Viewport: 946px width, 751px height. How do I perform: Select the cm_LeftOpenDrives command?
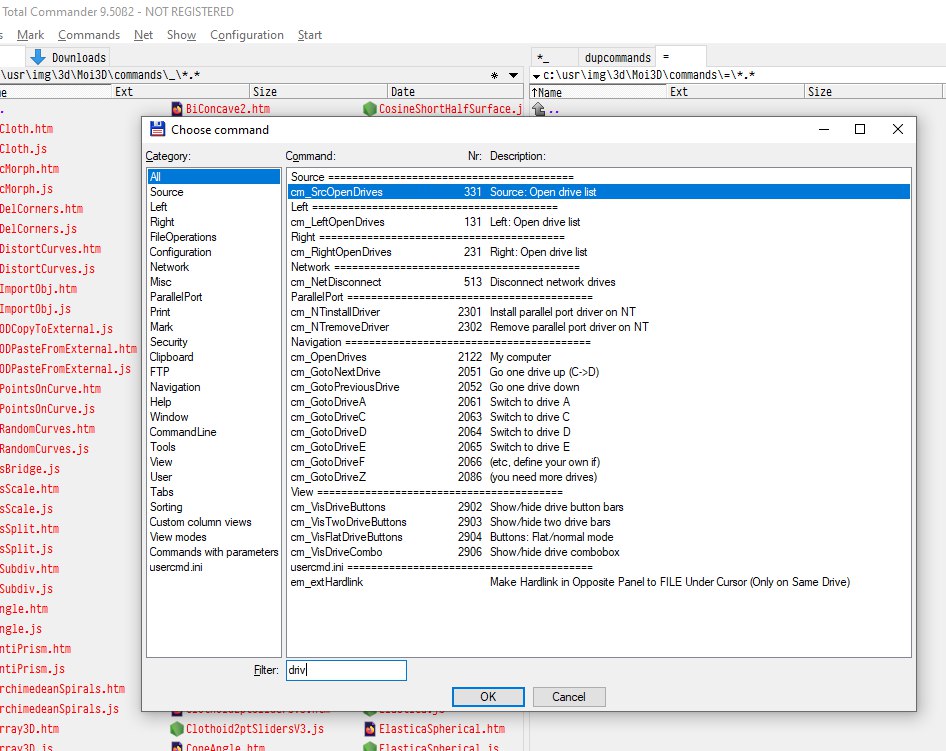(x=598, y=222)
